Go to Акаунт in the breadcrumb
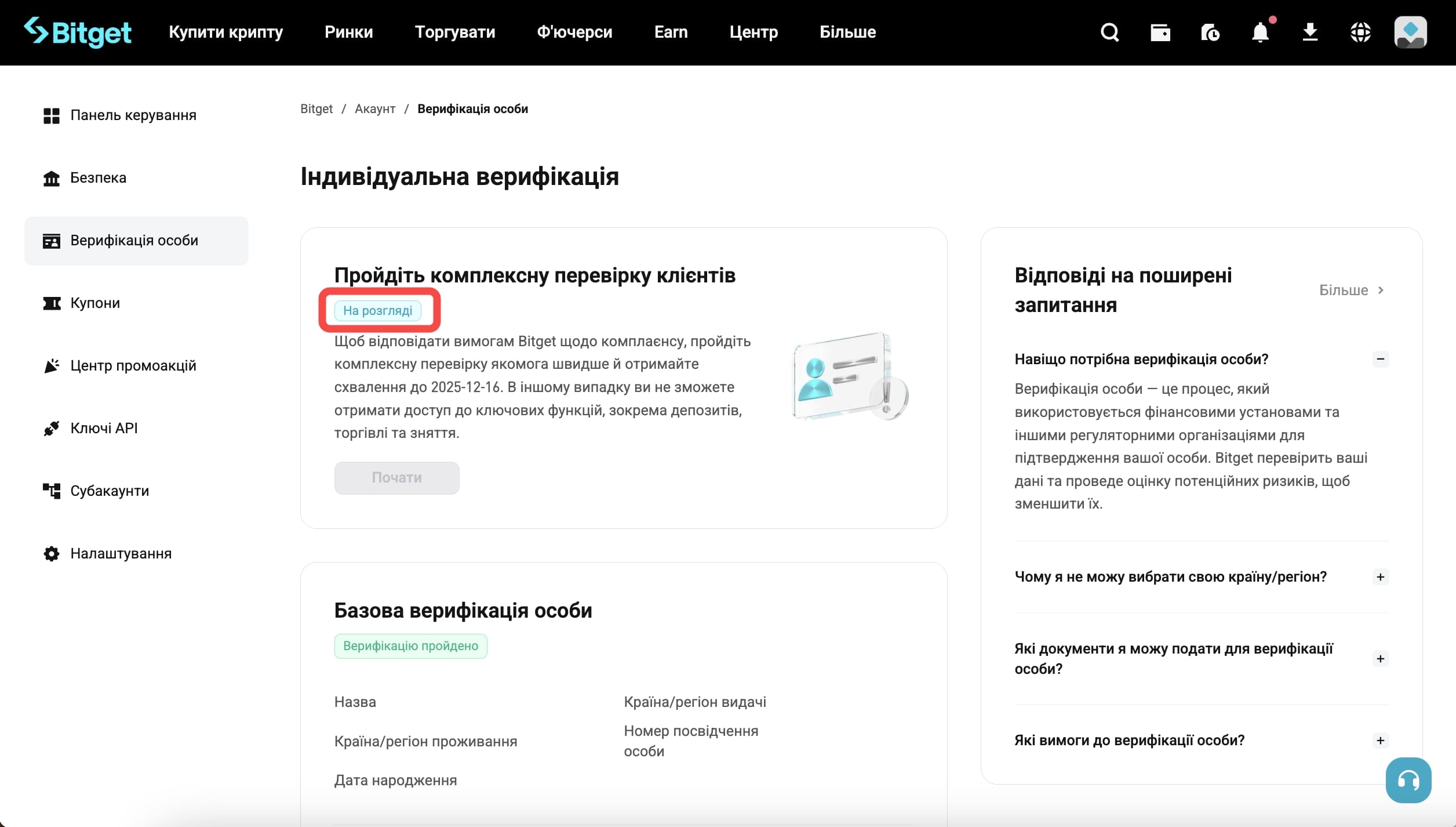 374,108
